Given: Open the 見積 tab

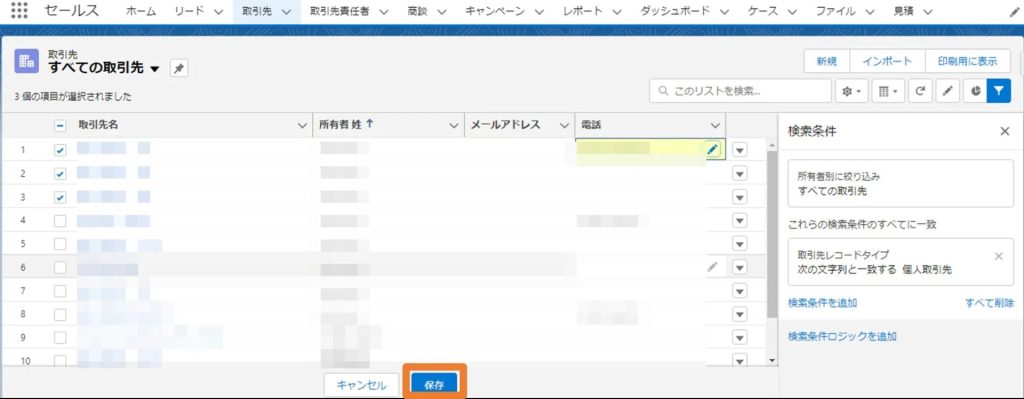Looking at the screenshot, I should tap(903, 11).
